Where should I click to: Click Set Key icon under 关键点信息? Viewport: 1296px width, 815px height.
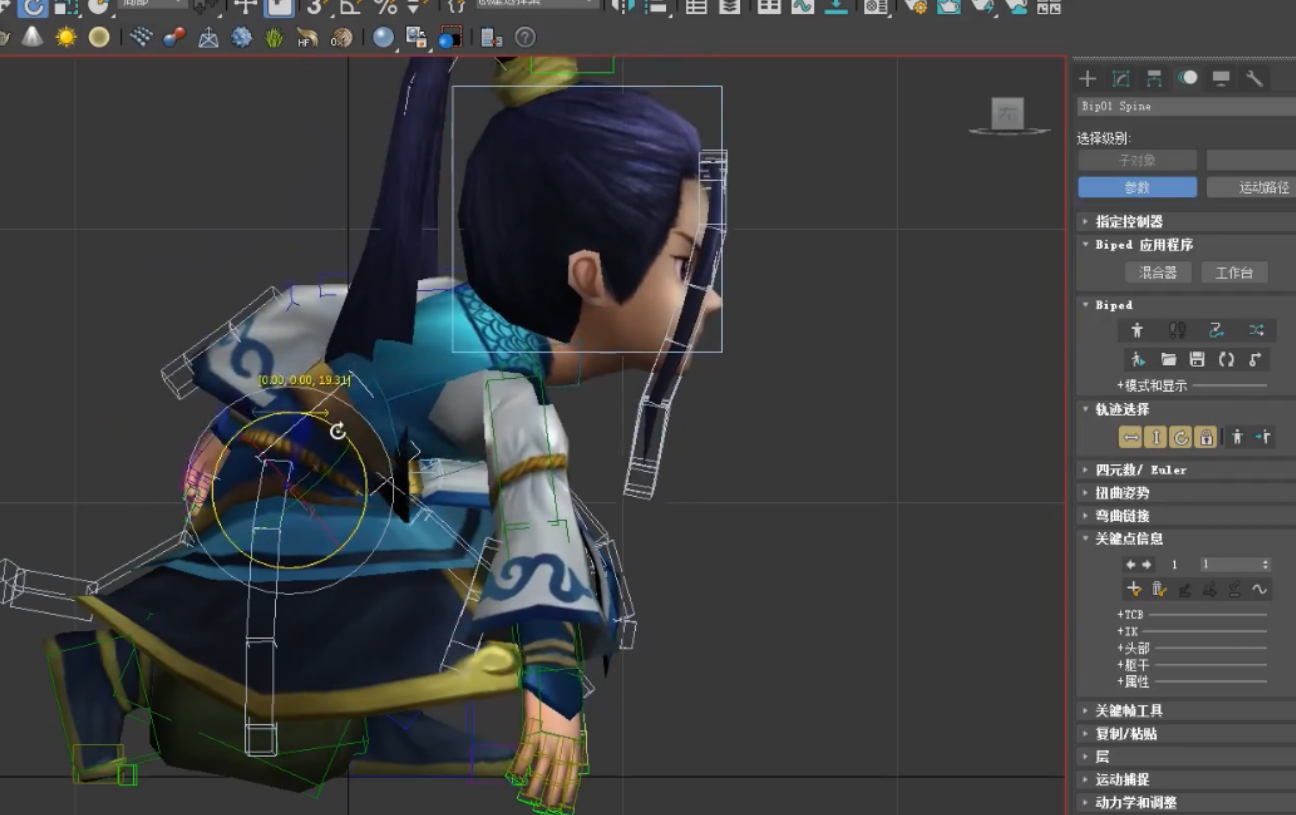(1134, 589)
